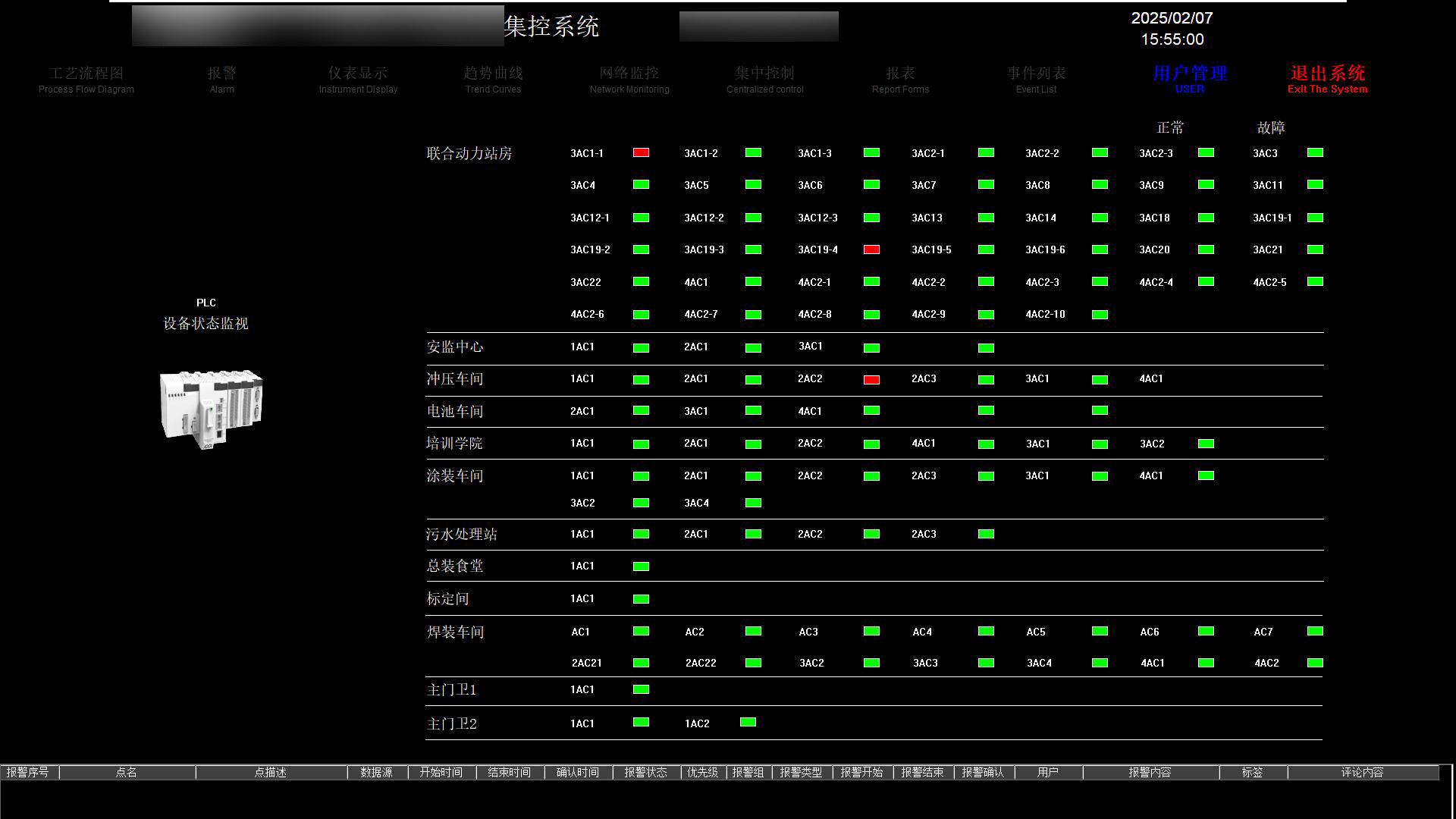
Task: Click Exit The System
Action: tap(1327, 80)
